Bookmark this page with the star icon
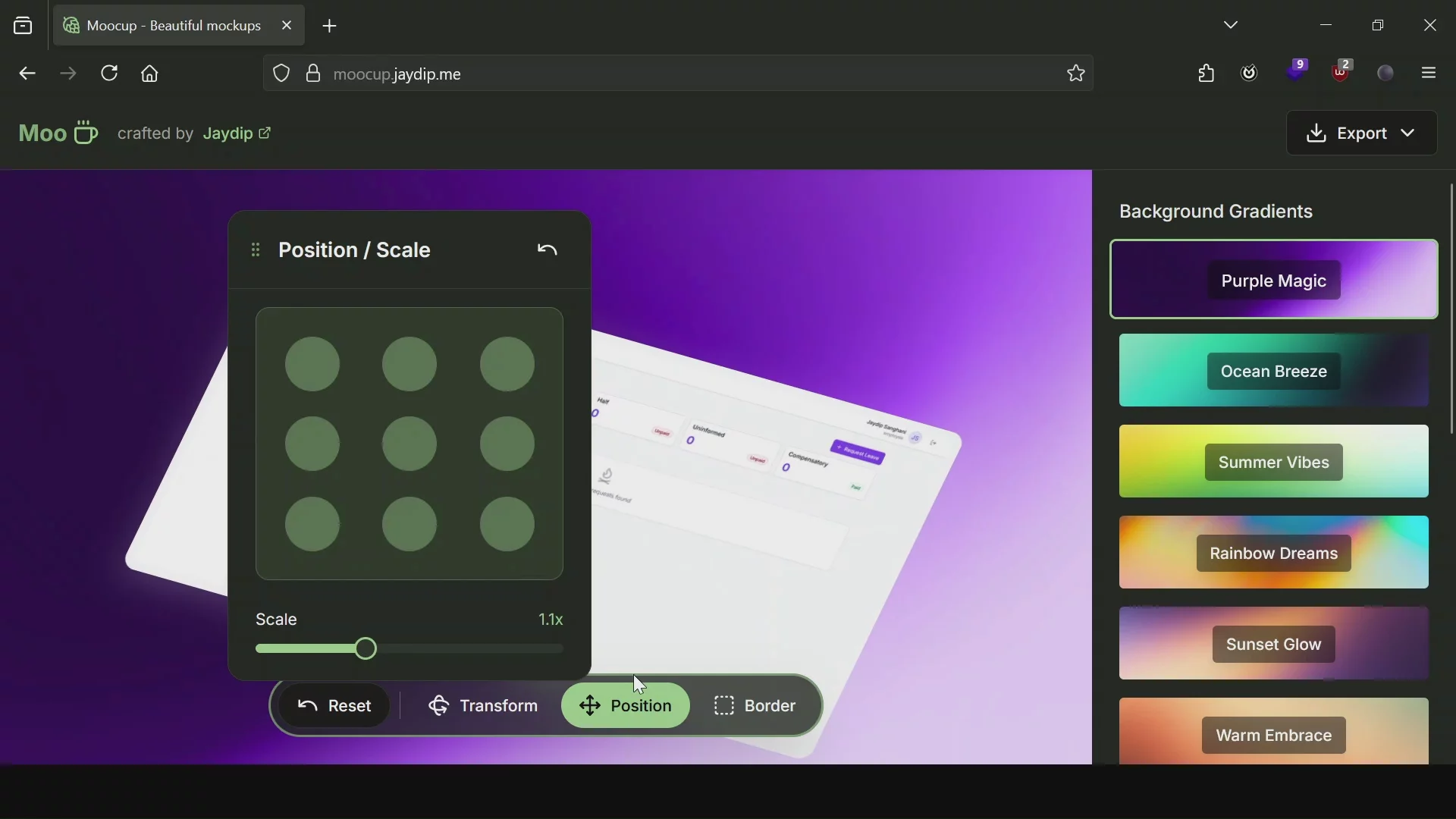 pyautogui.click(x=1076, y=74)
